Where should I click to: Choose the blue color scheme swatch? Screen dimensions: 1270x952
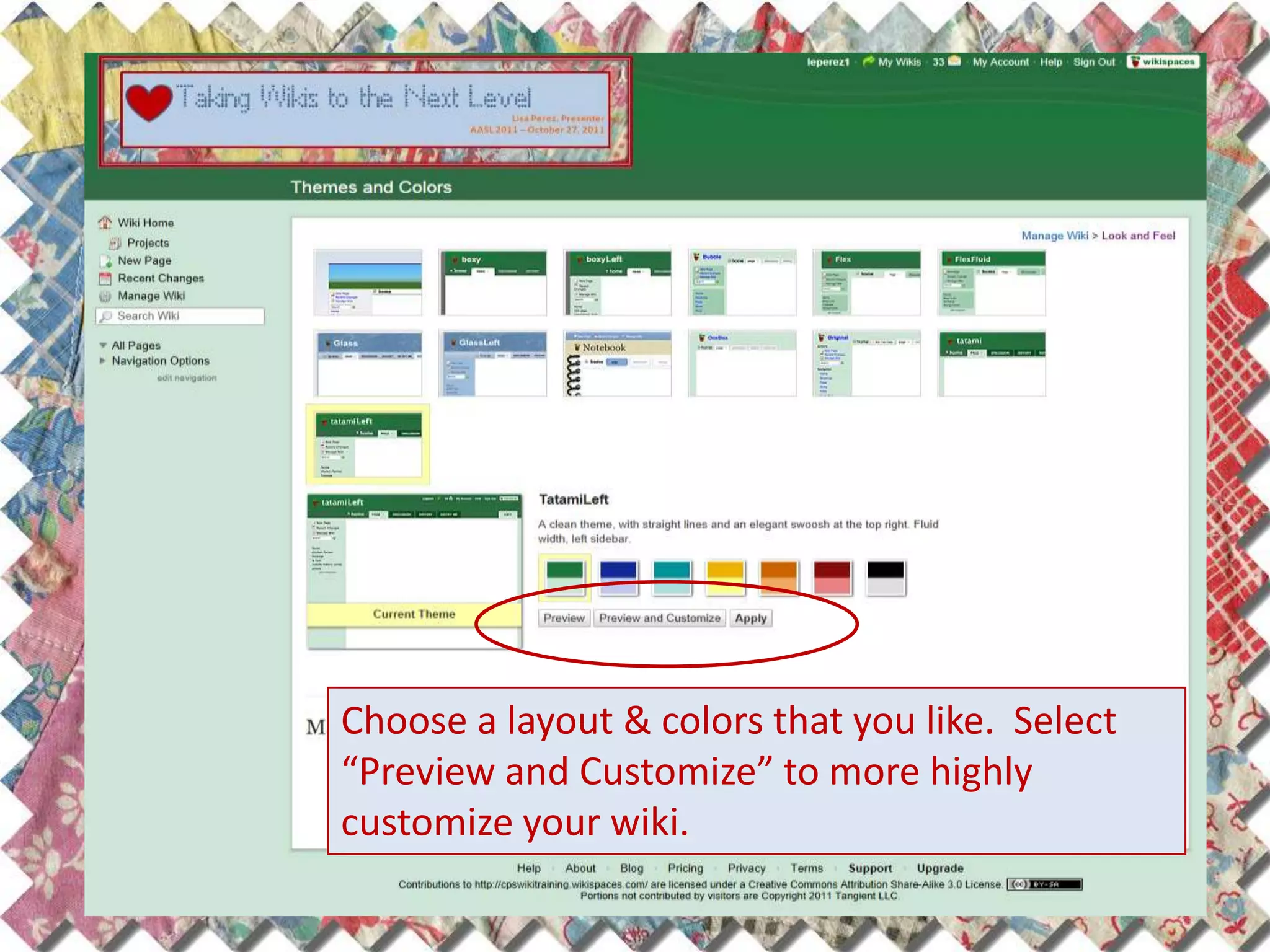(618, 578)
